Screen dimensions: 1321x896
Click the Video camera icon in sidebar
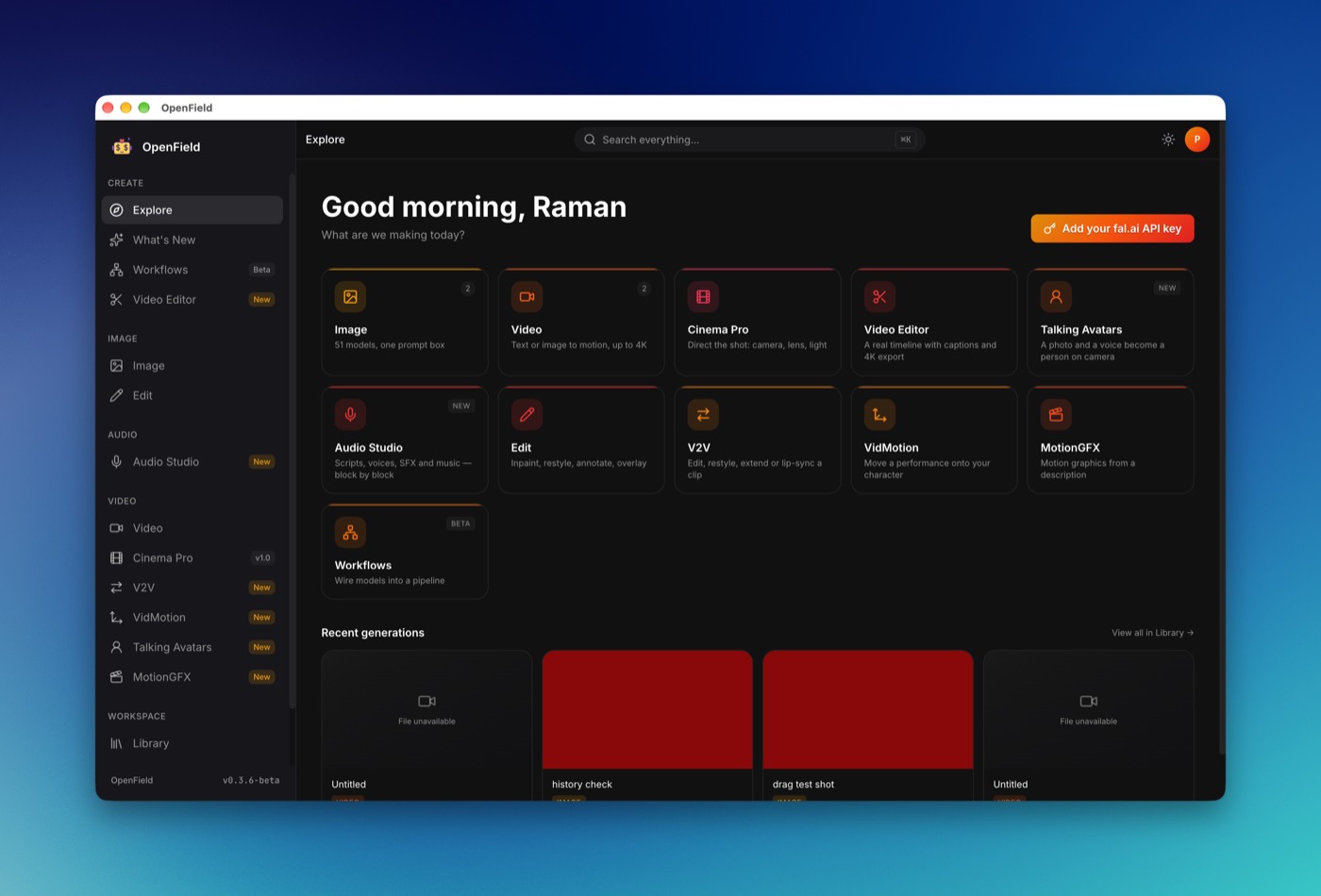(116, 528)
